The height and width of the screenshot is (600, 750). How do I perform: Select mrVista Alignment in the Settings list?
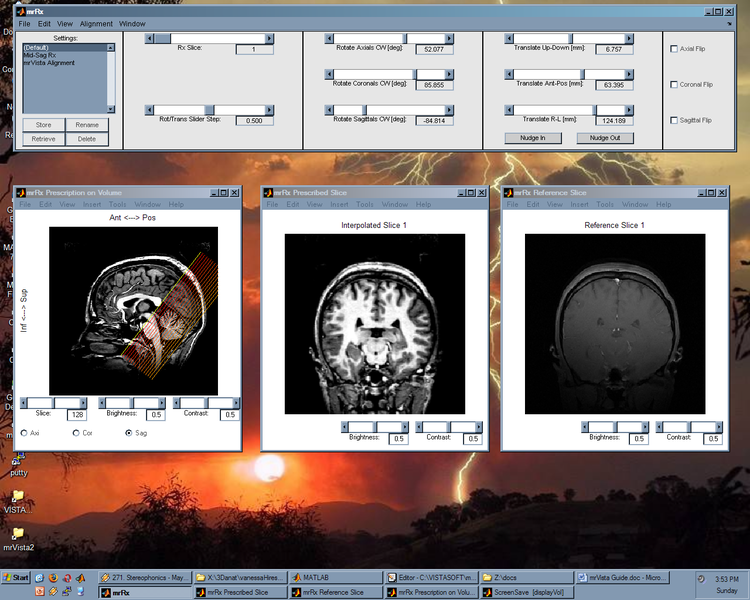pyautogui.click(x=50, y=62)
